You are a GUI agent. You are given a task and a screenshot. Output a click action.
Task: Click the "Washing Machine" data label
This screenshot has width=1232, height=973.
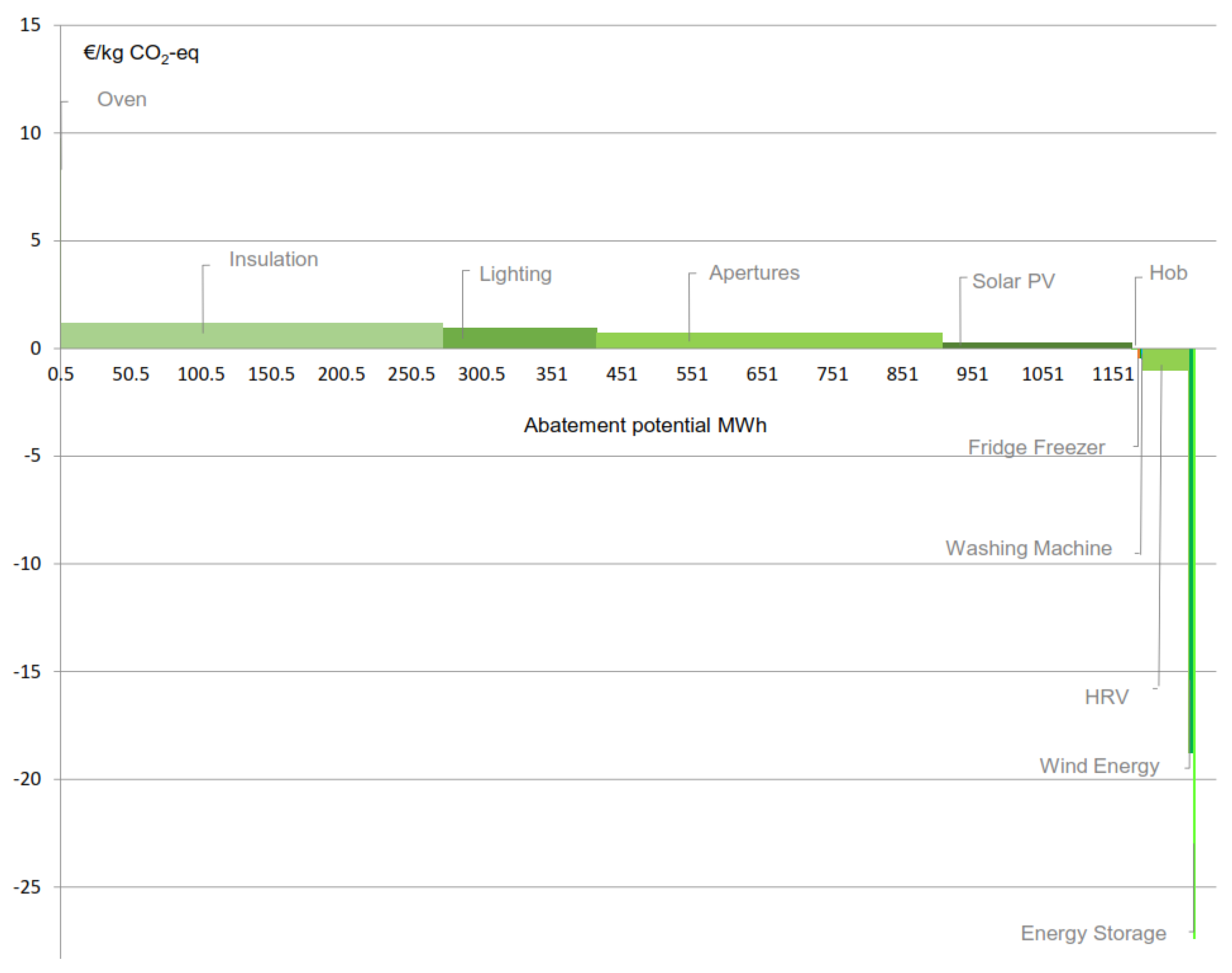(1028, 548)
